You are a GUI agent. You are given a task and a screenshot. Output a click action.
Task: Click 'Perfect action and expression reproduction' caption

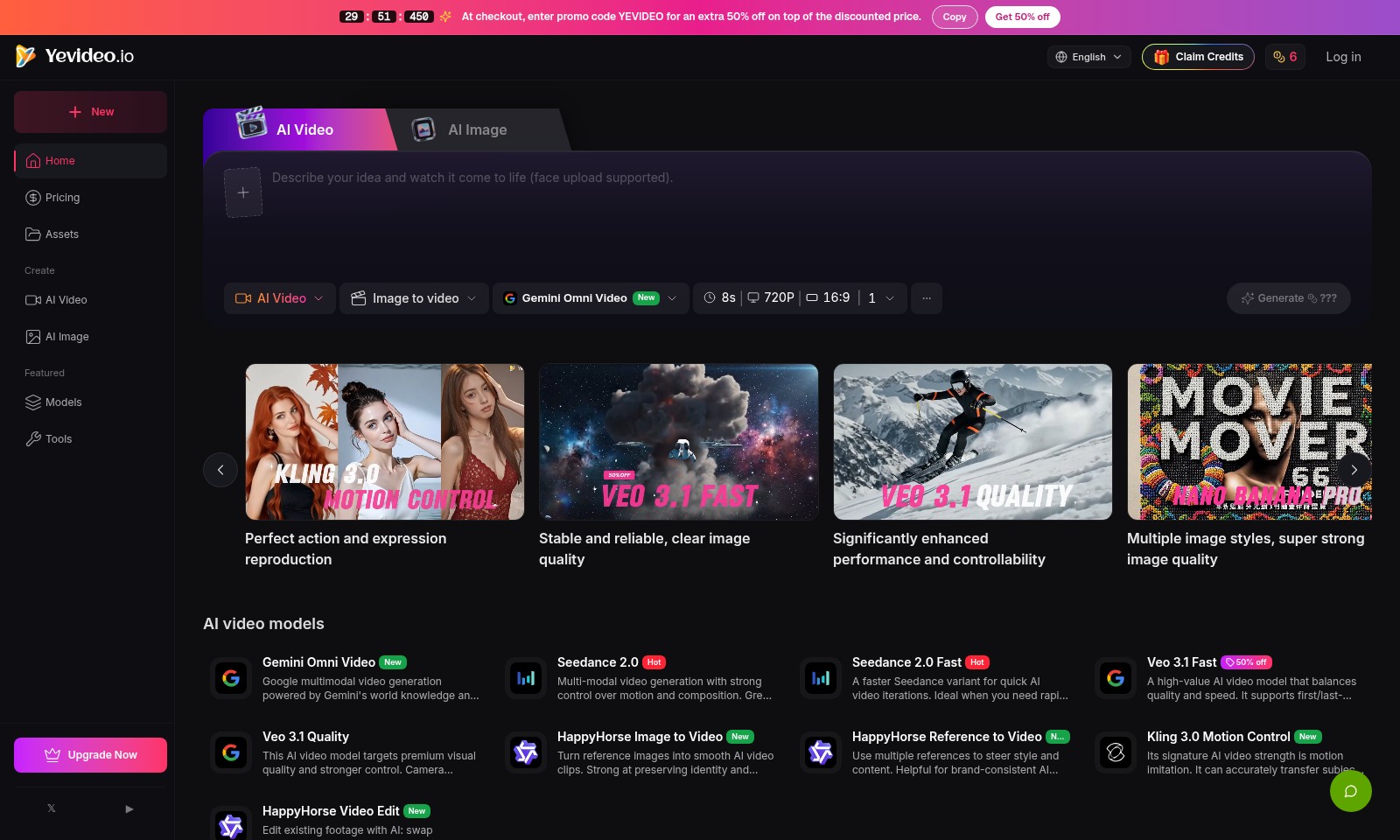click(x=346, y=549)
